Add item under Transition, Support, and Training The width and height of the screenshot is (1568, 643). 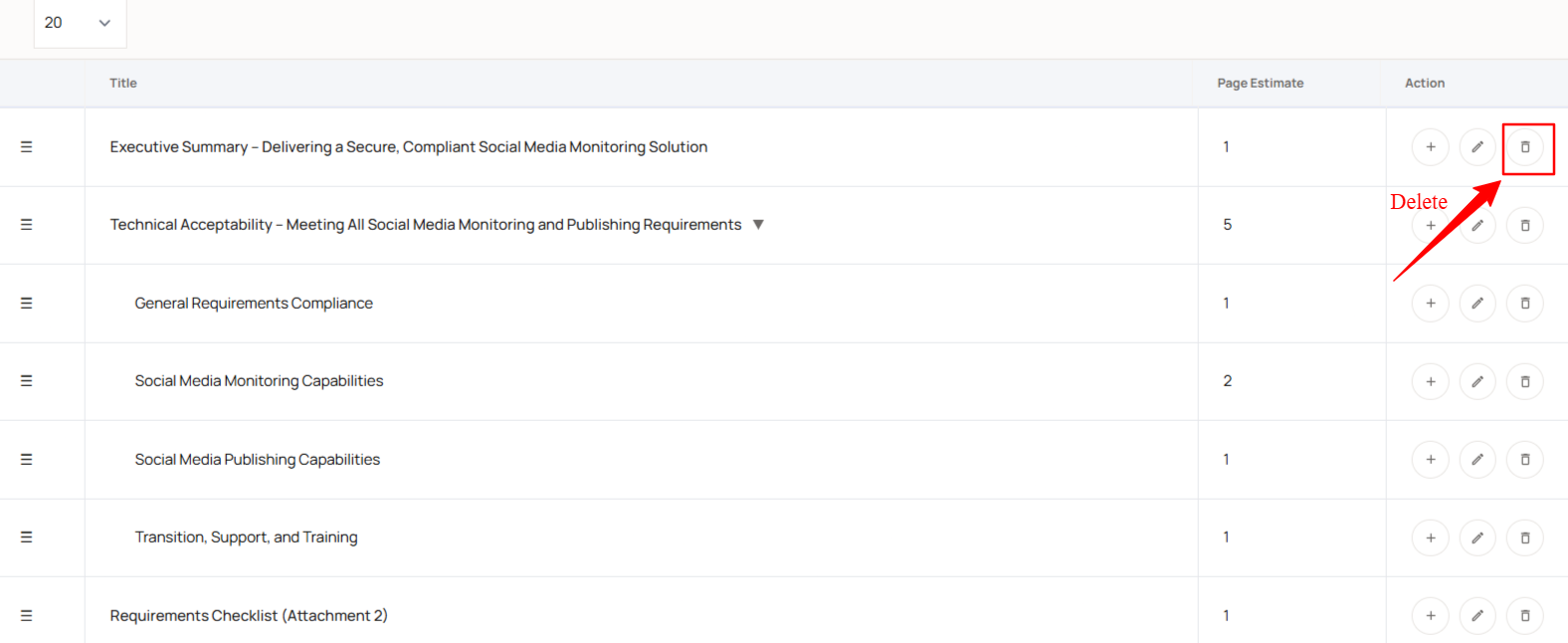coord(1431,537)
